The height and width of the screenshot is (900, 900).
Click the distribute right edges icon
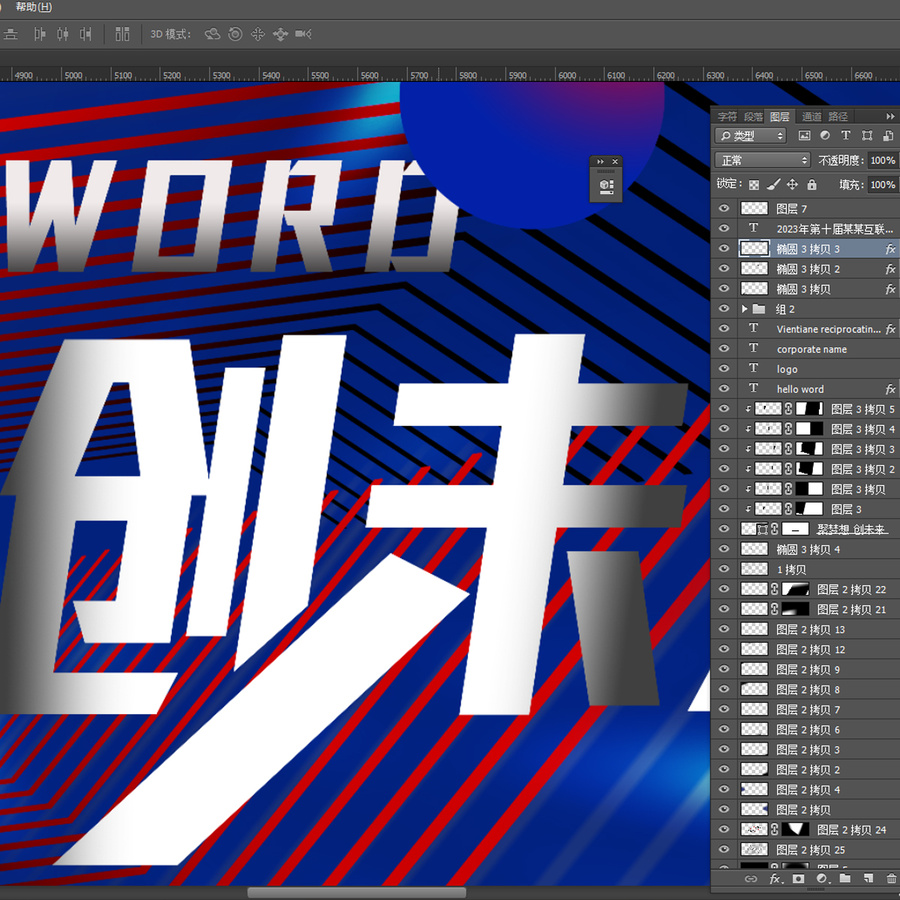pos(86,34)
